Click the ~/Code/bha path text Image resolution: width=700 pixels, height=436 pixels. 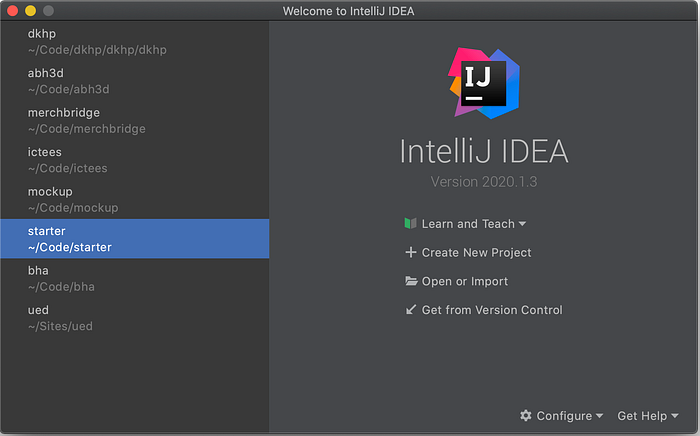click(x=61, y=287)
